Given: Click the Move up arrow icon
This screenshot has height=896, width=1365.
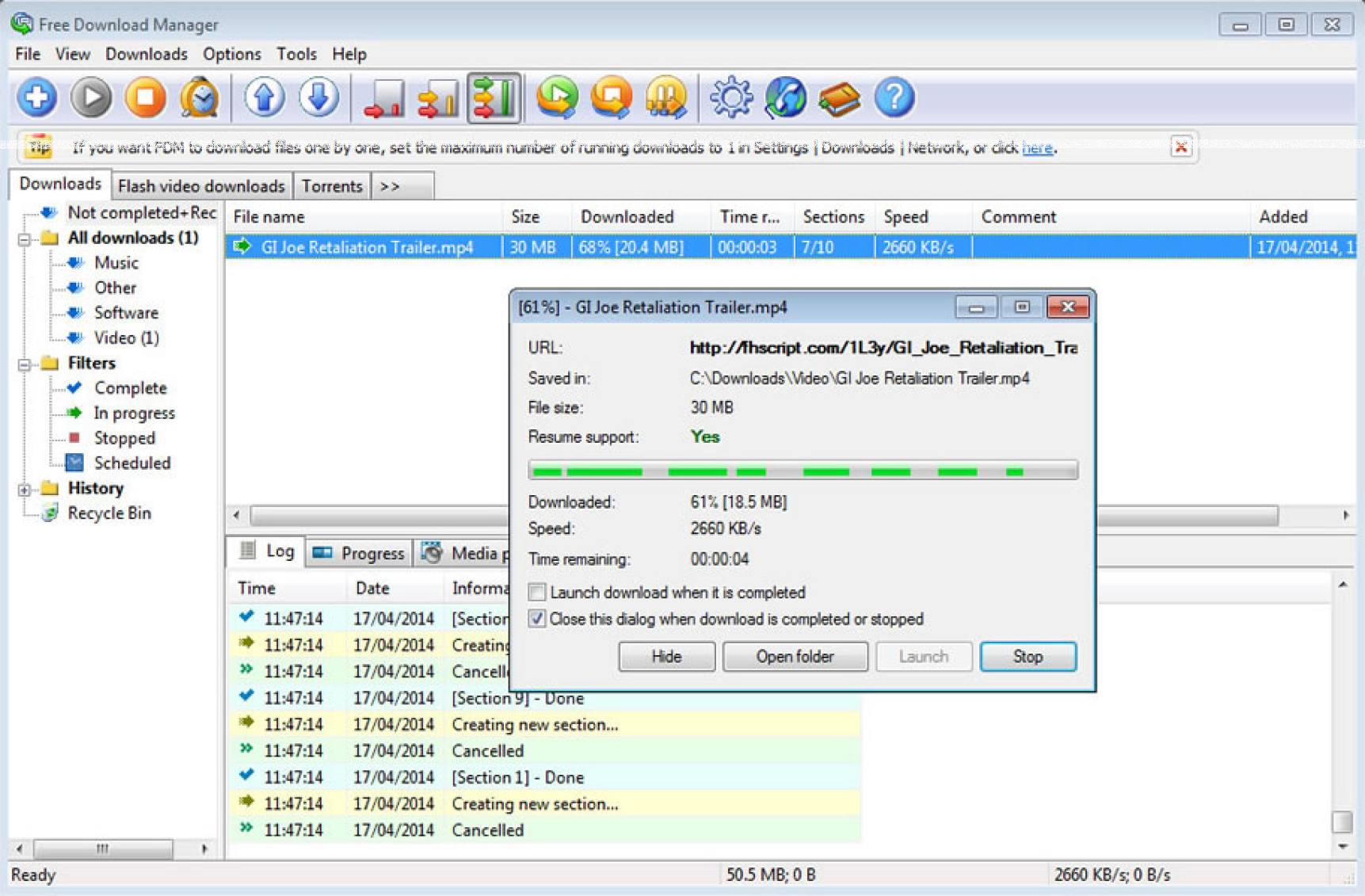Looking at the screenshot, I should point(264,97).
